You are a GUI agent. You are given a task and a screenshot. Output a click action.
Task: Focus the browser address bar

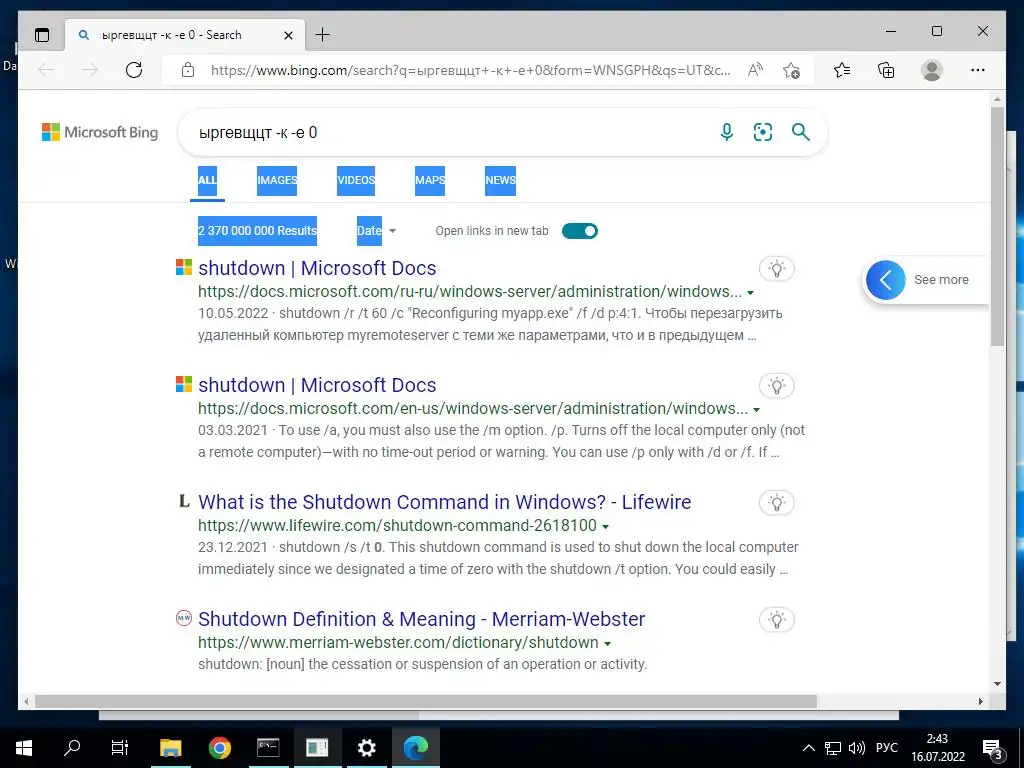[470, 70]
